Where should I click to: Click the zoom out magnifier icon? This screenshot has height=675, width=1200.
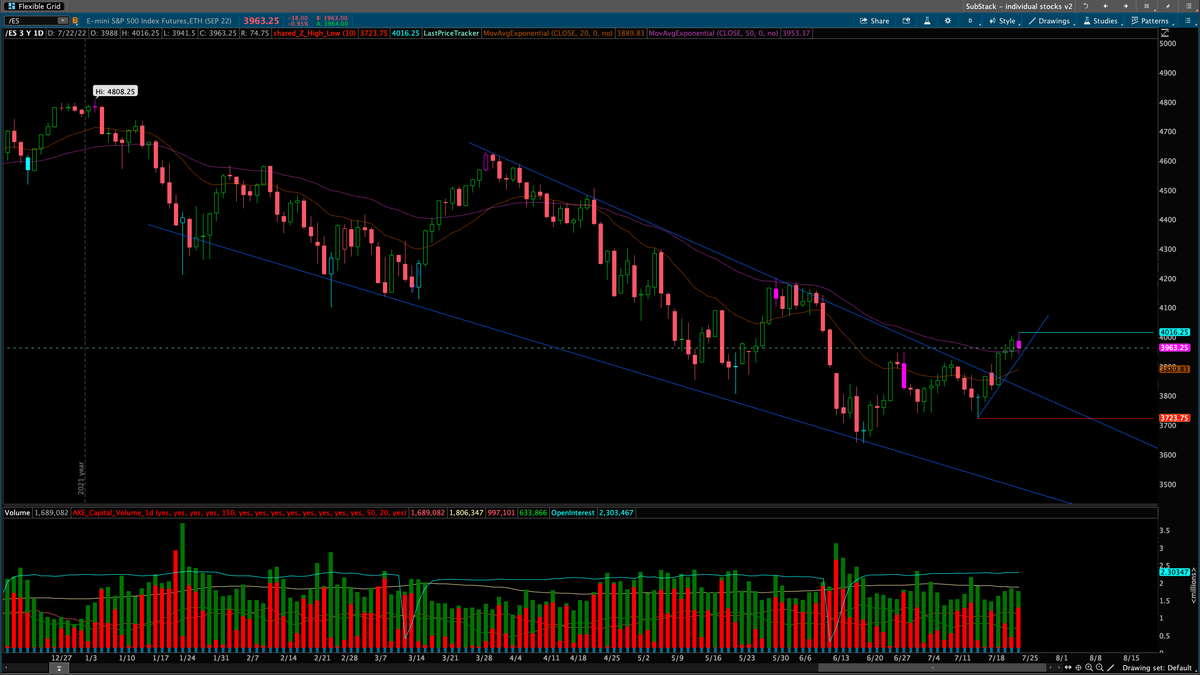coord(1100,667)
